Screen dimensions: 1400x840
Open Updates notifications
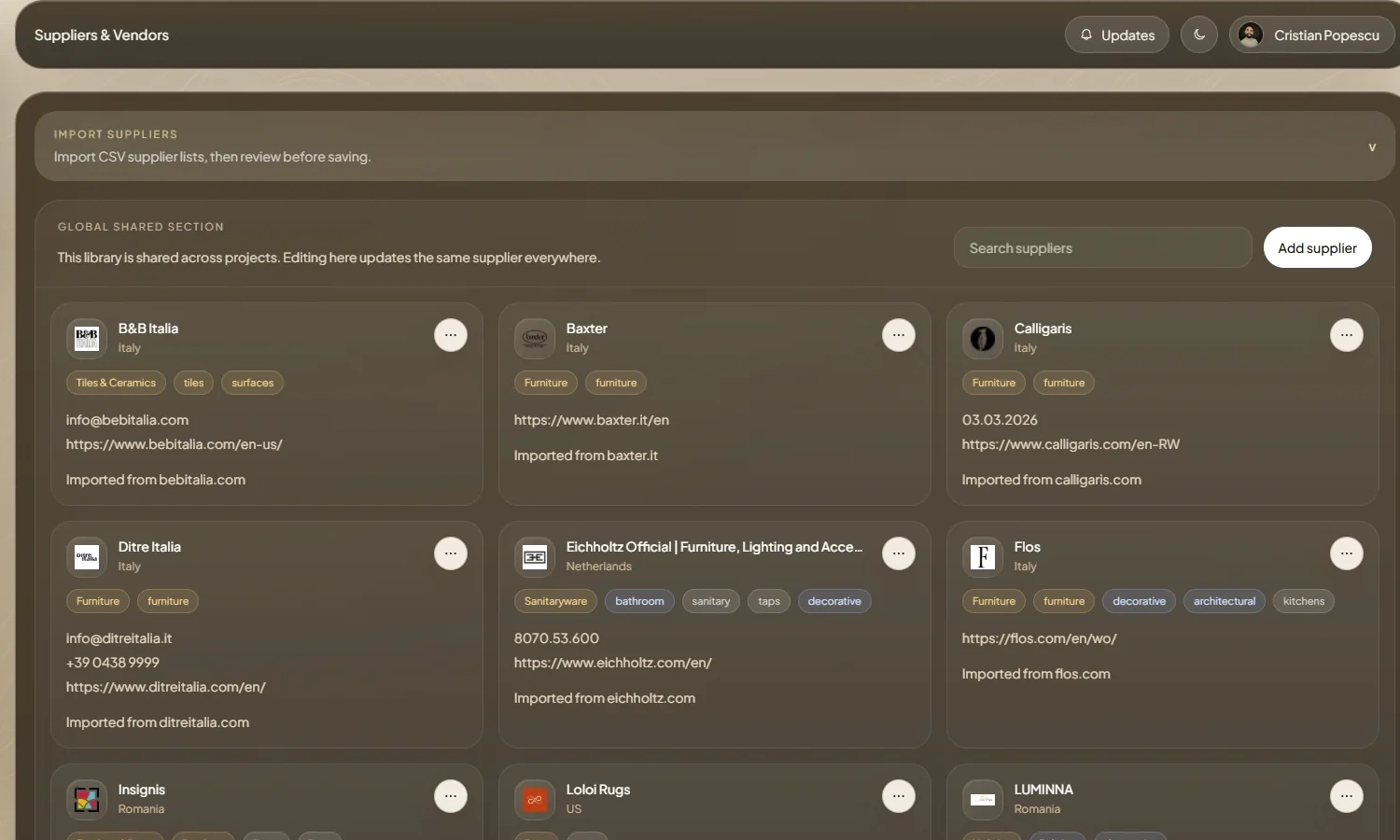point(1117,35)
